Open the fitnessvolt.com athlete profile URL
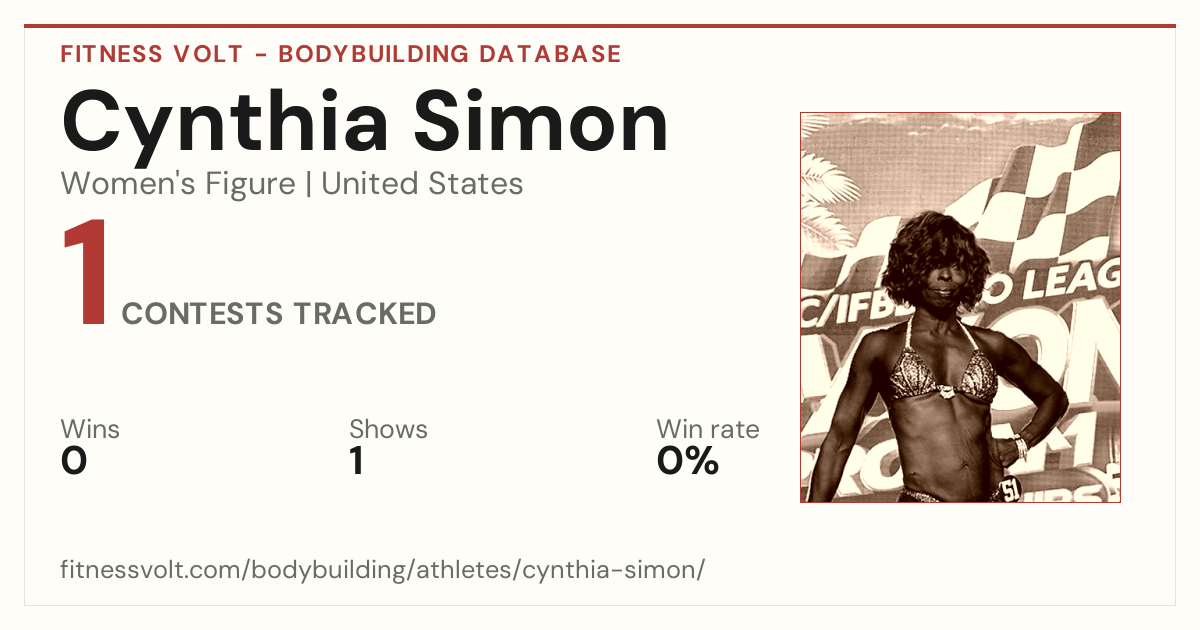Screen dimensions: 1200x630 383,570
